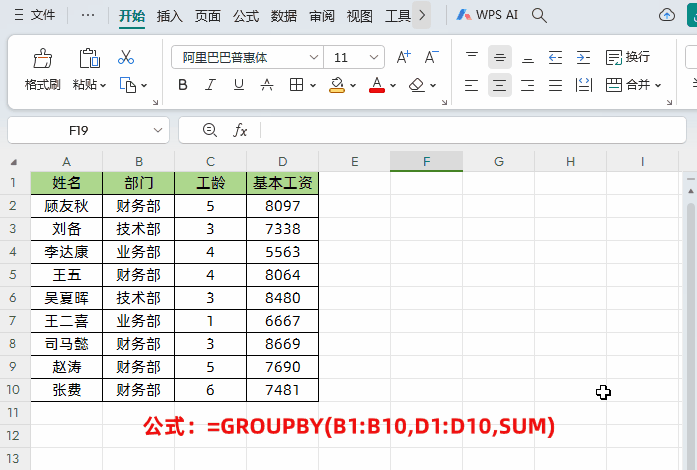Switch to the 插入 (Insert) tab
Viewport: 697px width, 470px height.
point(170,15)
